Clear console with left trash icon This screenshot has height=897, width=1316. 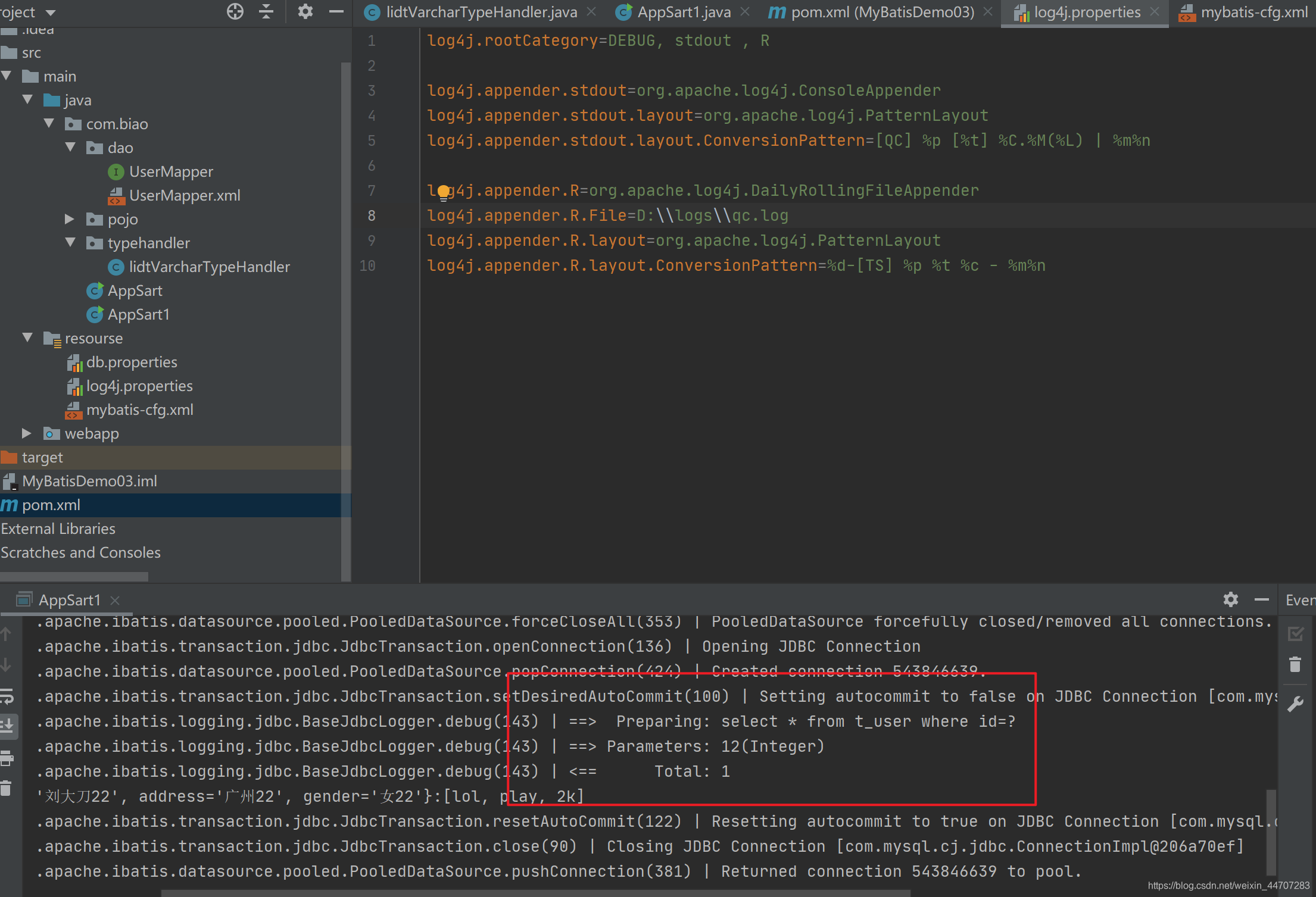[x=6, y=788]
